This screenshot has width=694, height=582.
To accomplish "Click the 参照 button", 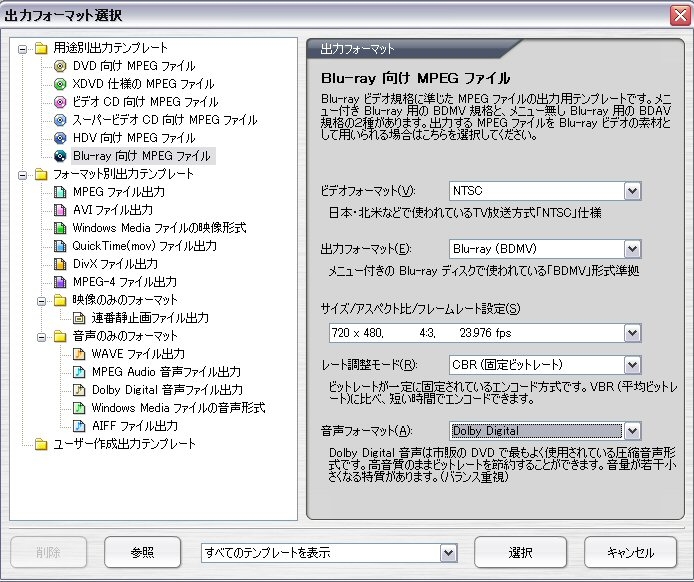I will pos(143,552).
